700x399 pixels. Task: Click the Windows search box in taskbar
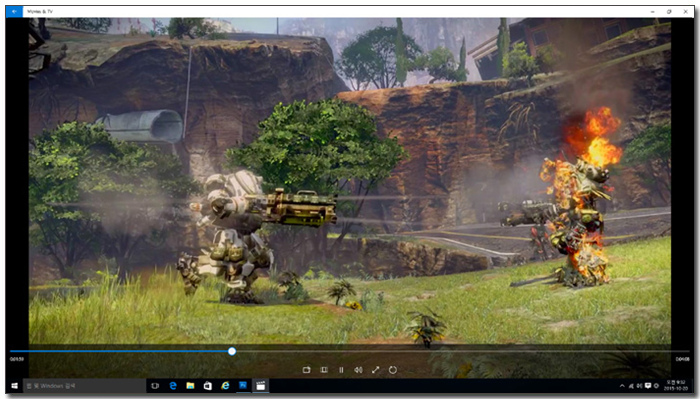(x=84, y=386)
